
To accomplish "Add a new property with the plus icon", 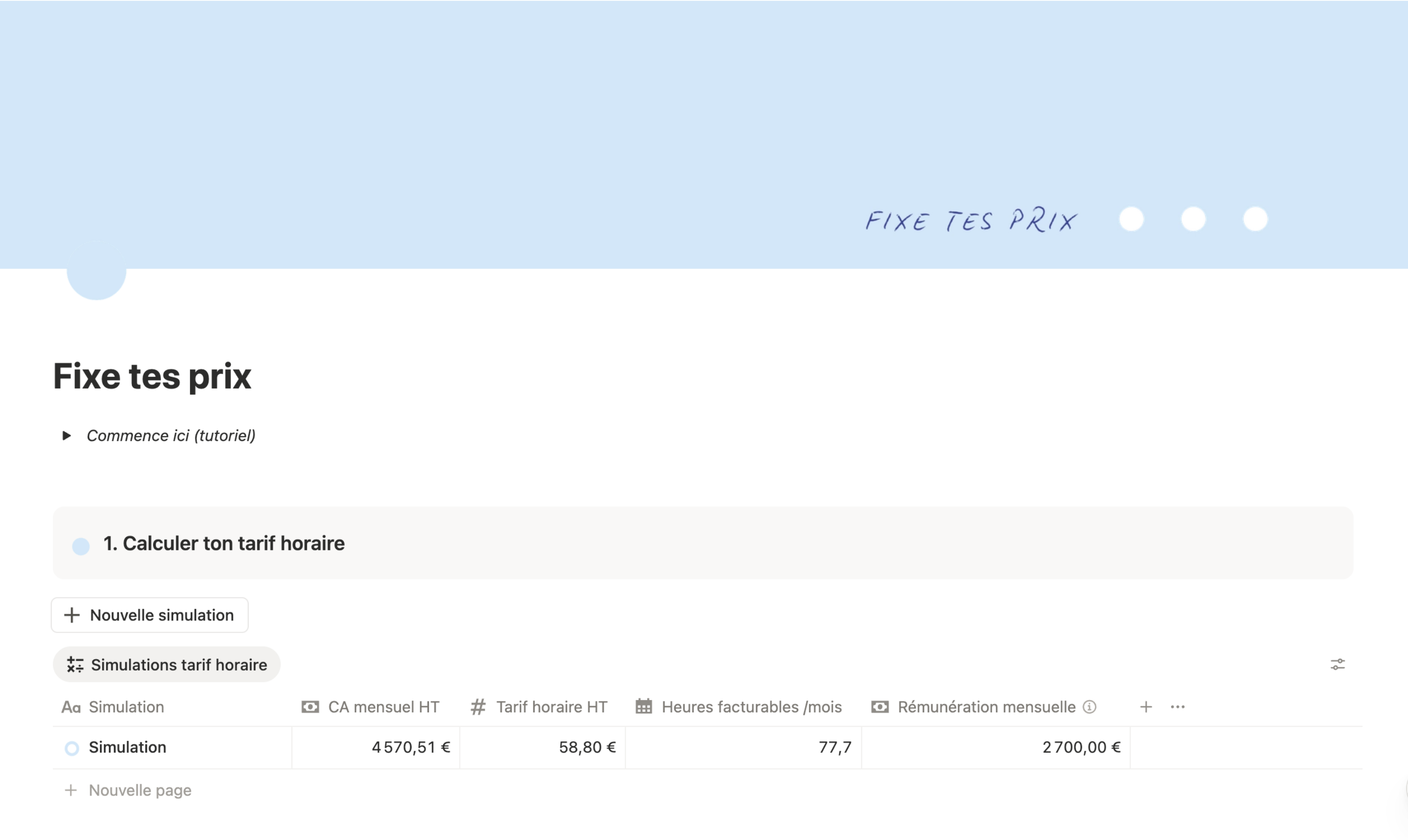I will 1146,707.
